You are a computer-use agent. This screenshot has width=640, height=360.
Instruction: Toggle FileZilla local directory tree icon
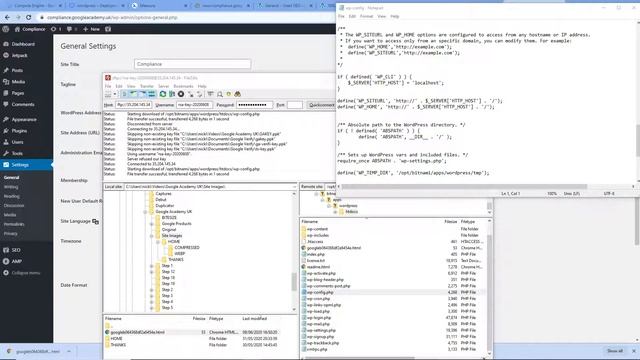click(133, 94)
